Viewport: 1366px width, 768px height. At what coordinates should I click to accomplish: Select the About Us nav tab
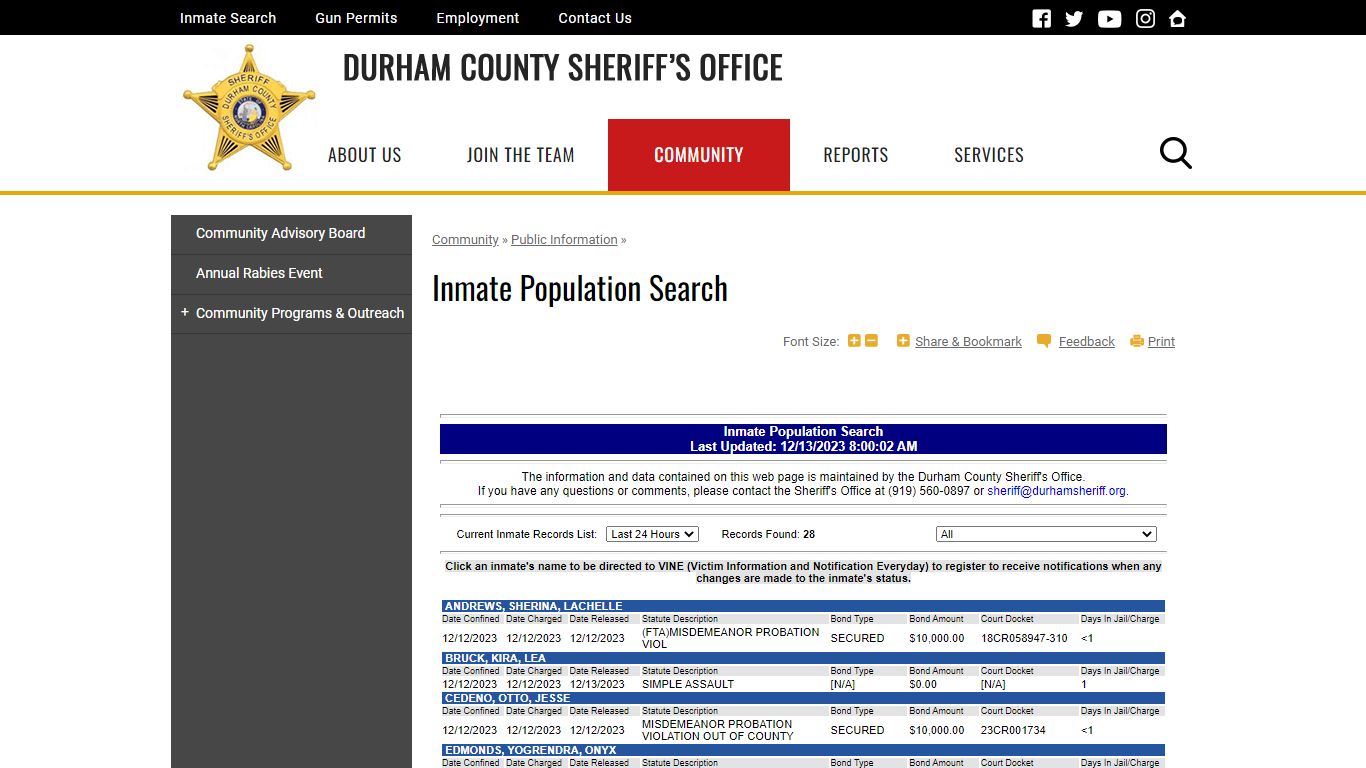coord(365,155)
